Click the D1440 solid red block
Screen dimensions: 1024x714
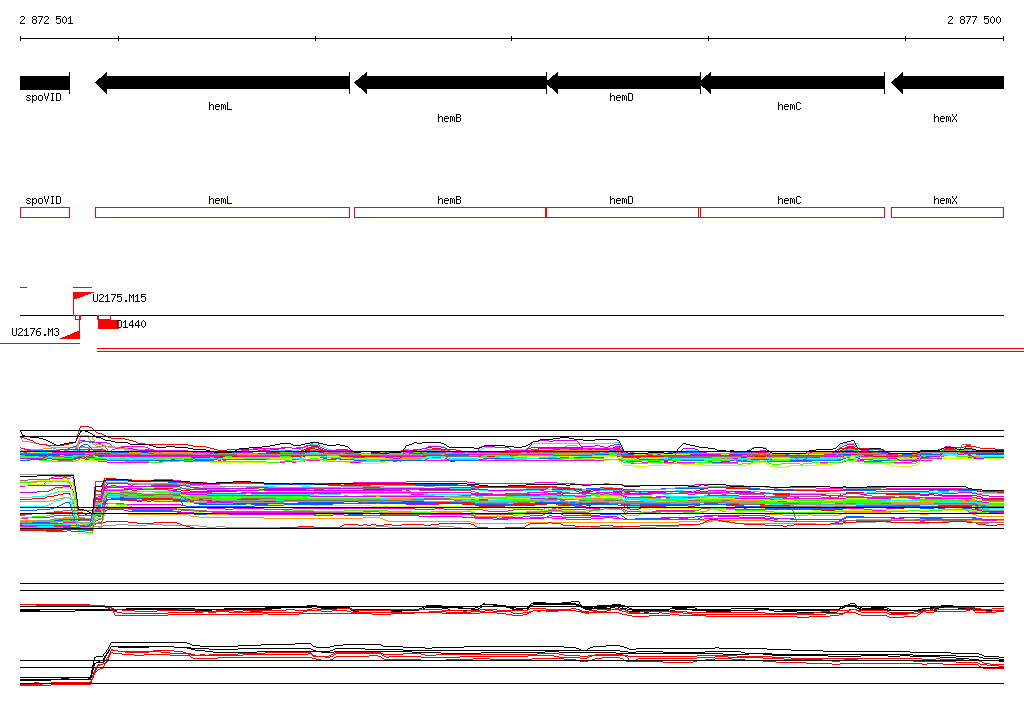[x=108, y=324]
